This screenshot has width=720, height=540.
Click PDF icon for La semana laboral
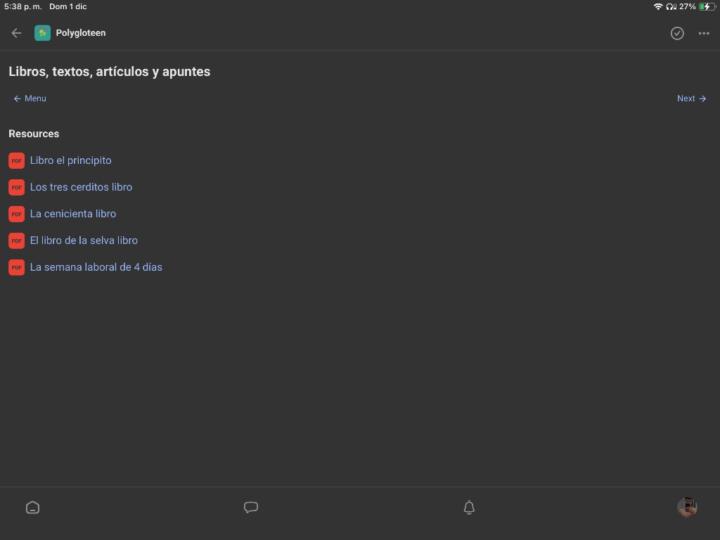click(x=17, y=267)
